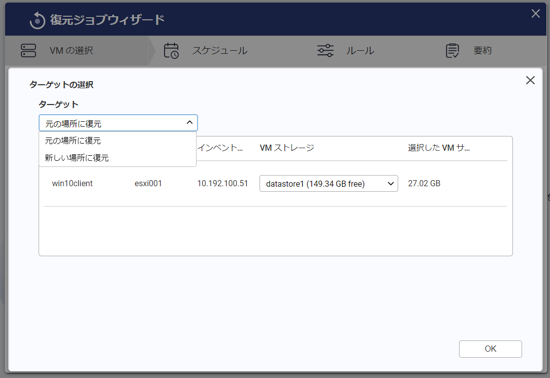The height and width of the screenshot is (378, 550).
Task: Click the esxi001 host cell
Action: click(148, 183)
